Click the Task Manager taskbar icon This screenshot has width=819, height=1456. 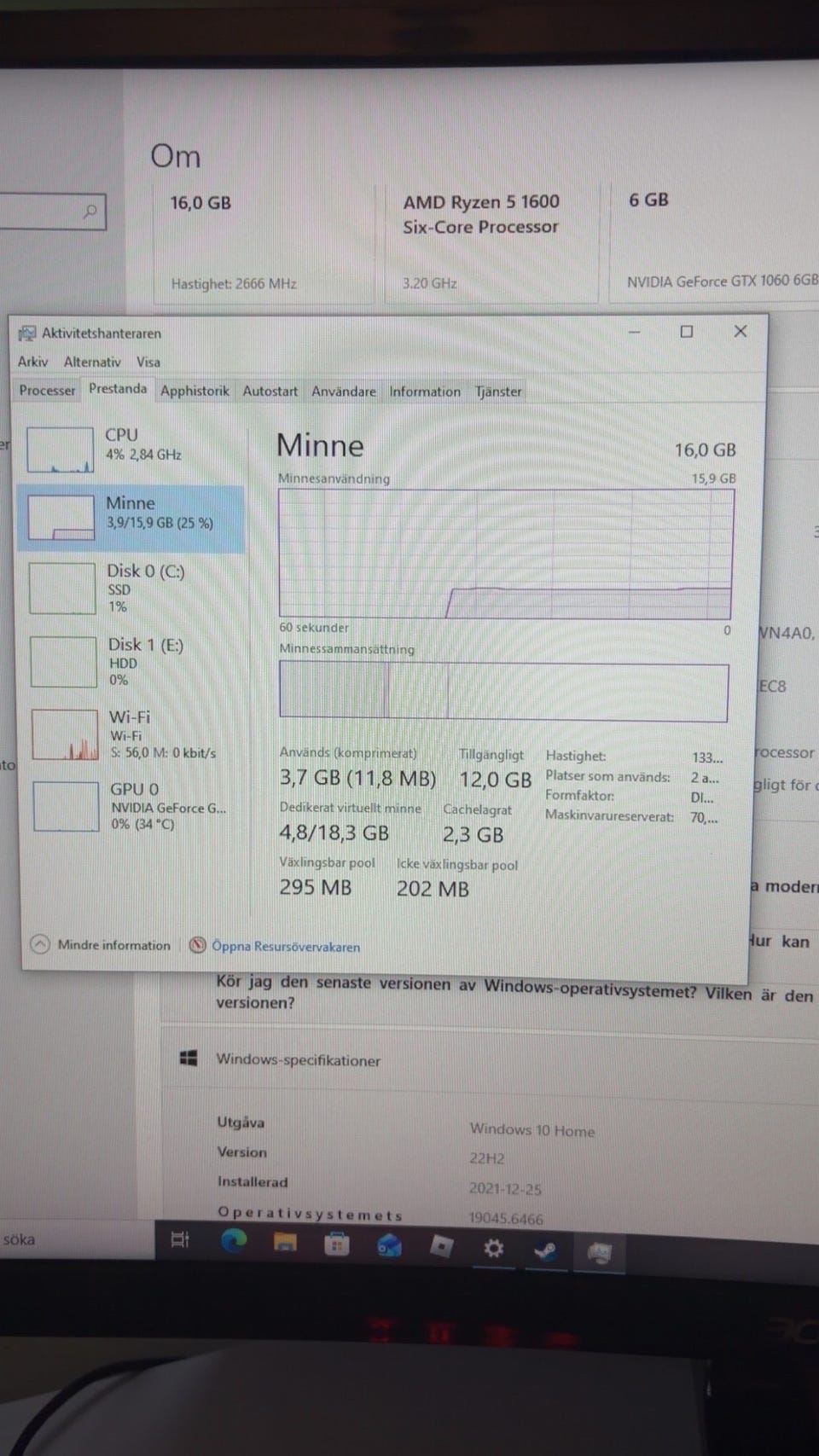click(x=600, y=1252)
